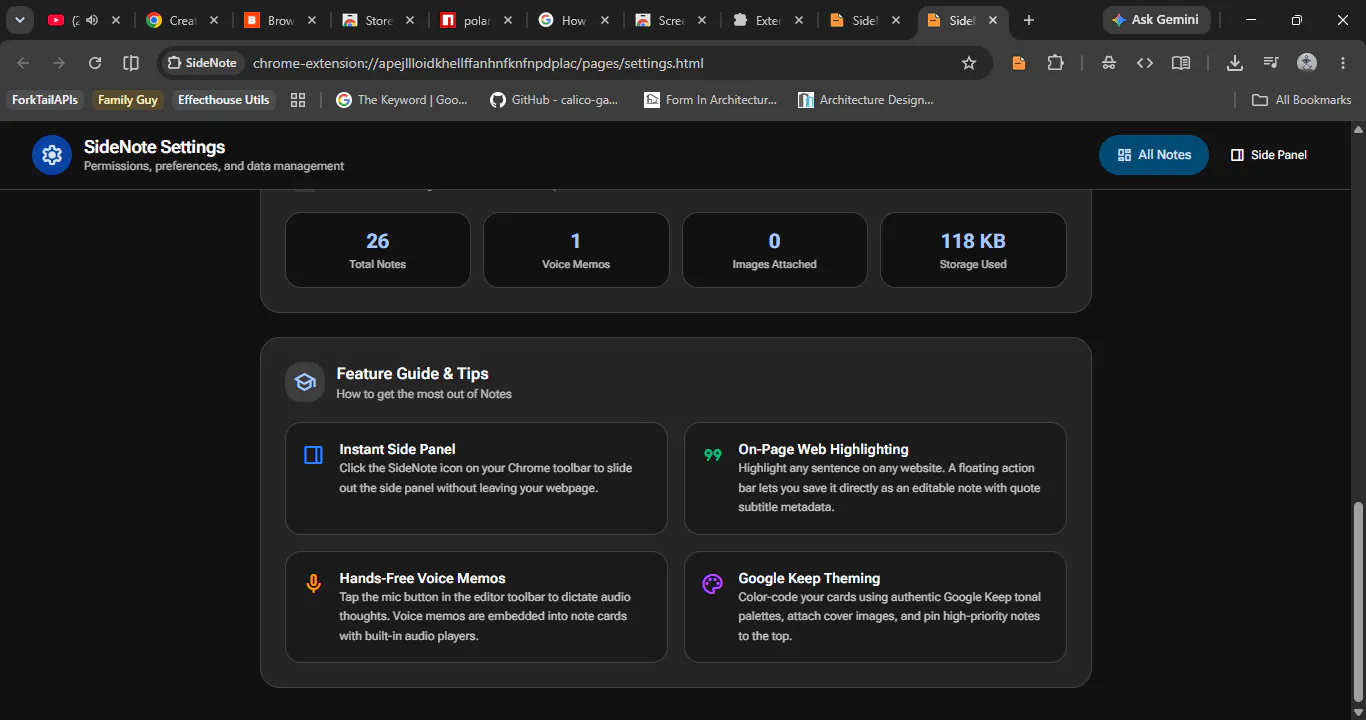Toggle split view icon next to reload
Viewport: 1366px width, 720px height.
tap(131, 63)
